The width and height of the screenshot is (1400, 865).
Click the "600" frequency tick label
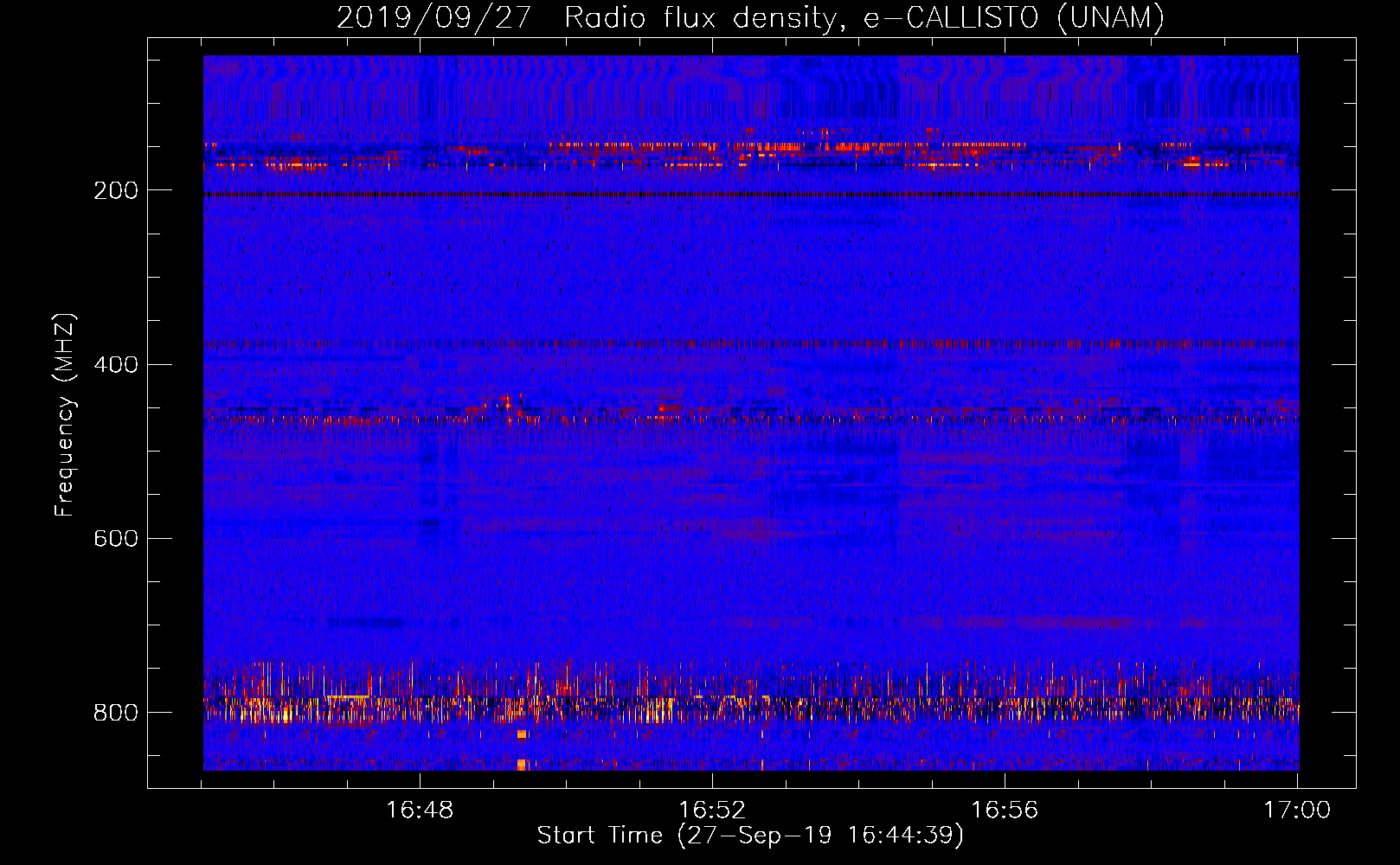coord(116,538)
